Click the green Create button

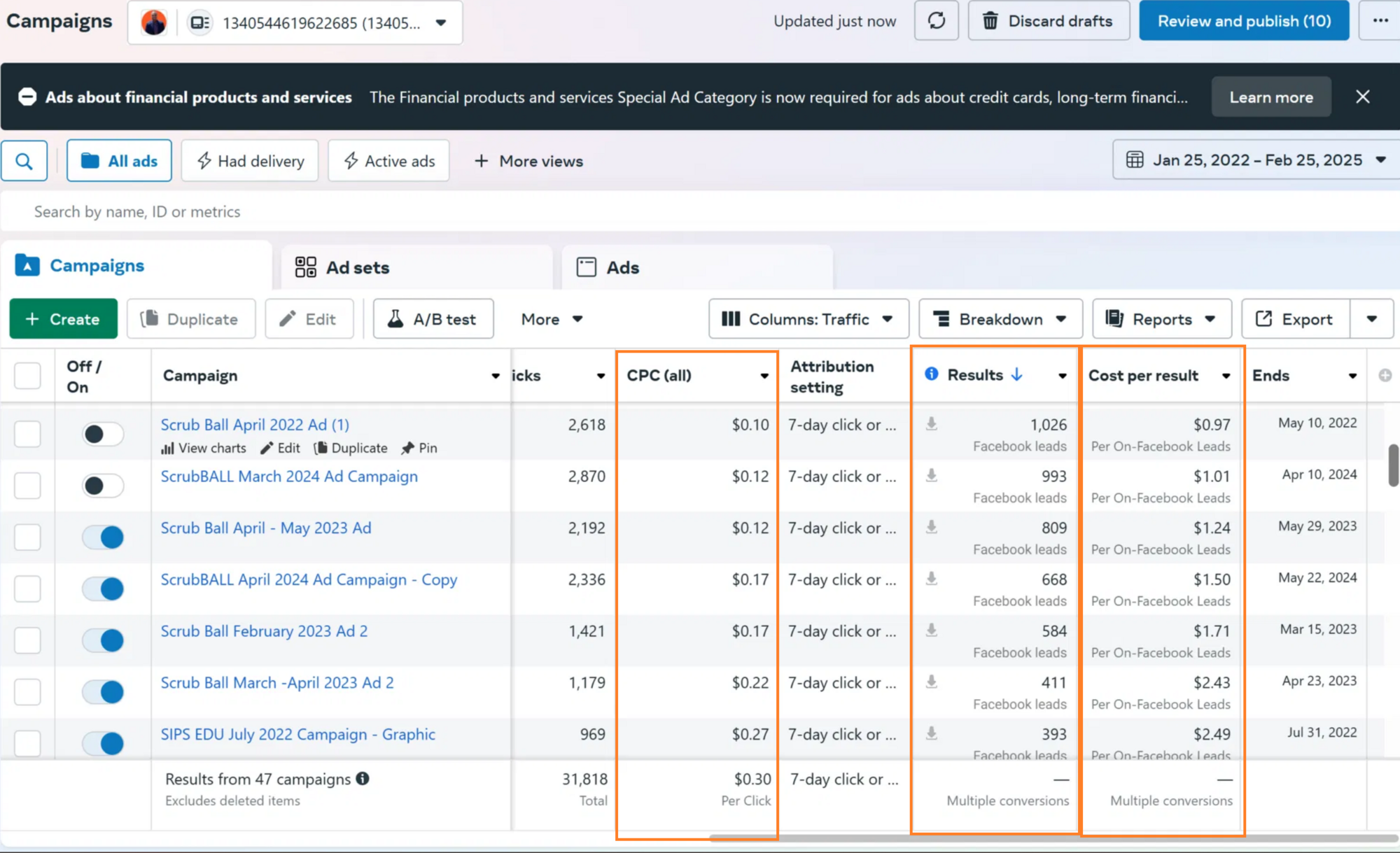(64, 319)
